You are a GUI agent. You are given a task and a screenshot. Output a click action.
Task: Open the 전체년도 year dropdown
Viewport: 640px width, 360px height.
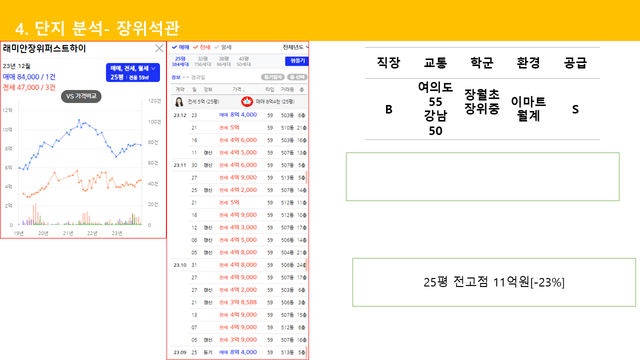coord(296,47)
